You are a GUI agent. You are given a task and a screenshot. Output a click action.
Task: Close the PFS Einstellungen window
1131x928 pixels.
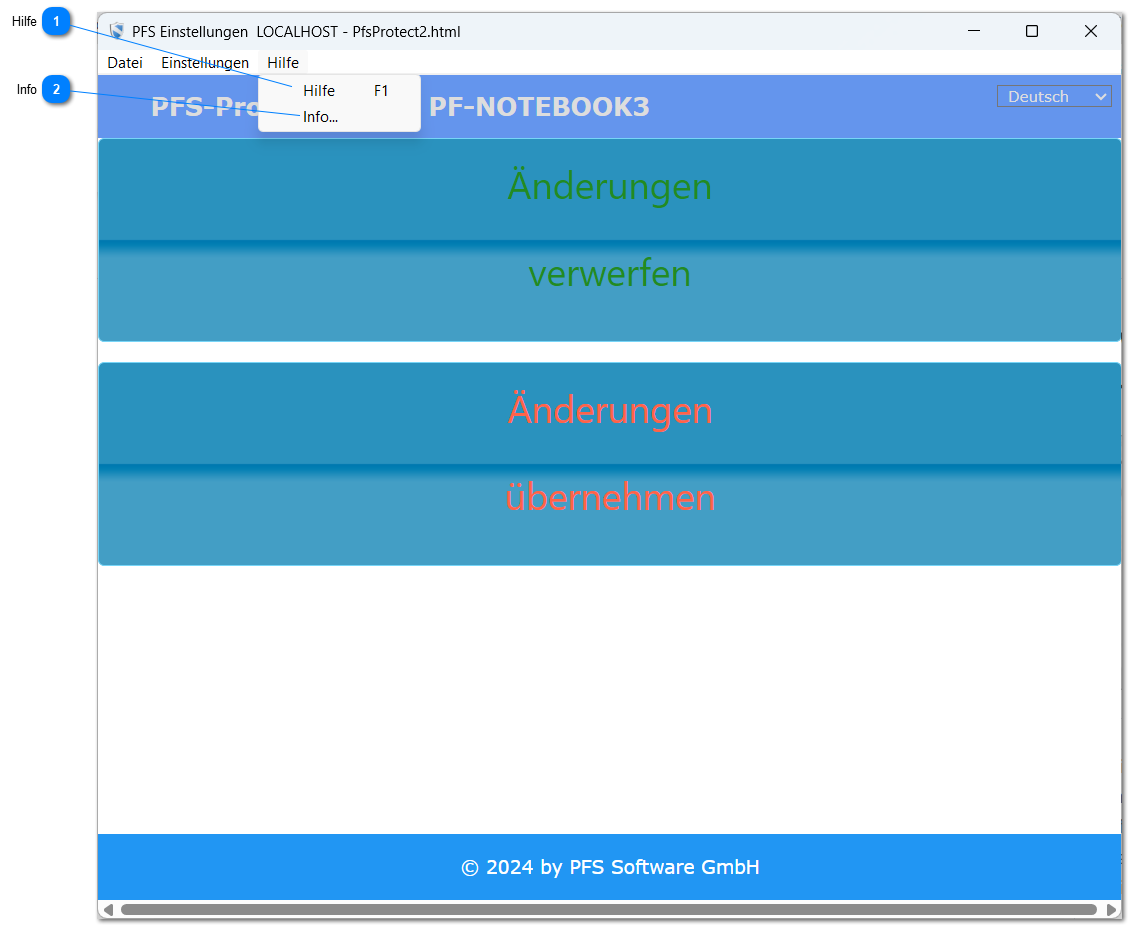[1091, 32]
